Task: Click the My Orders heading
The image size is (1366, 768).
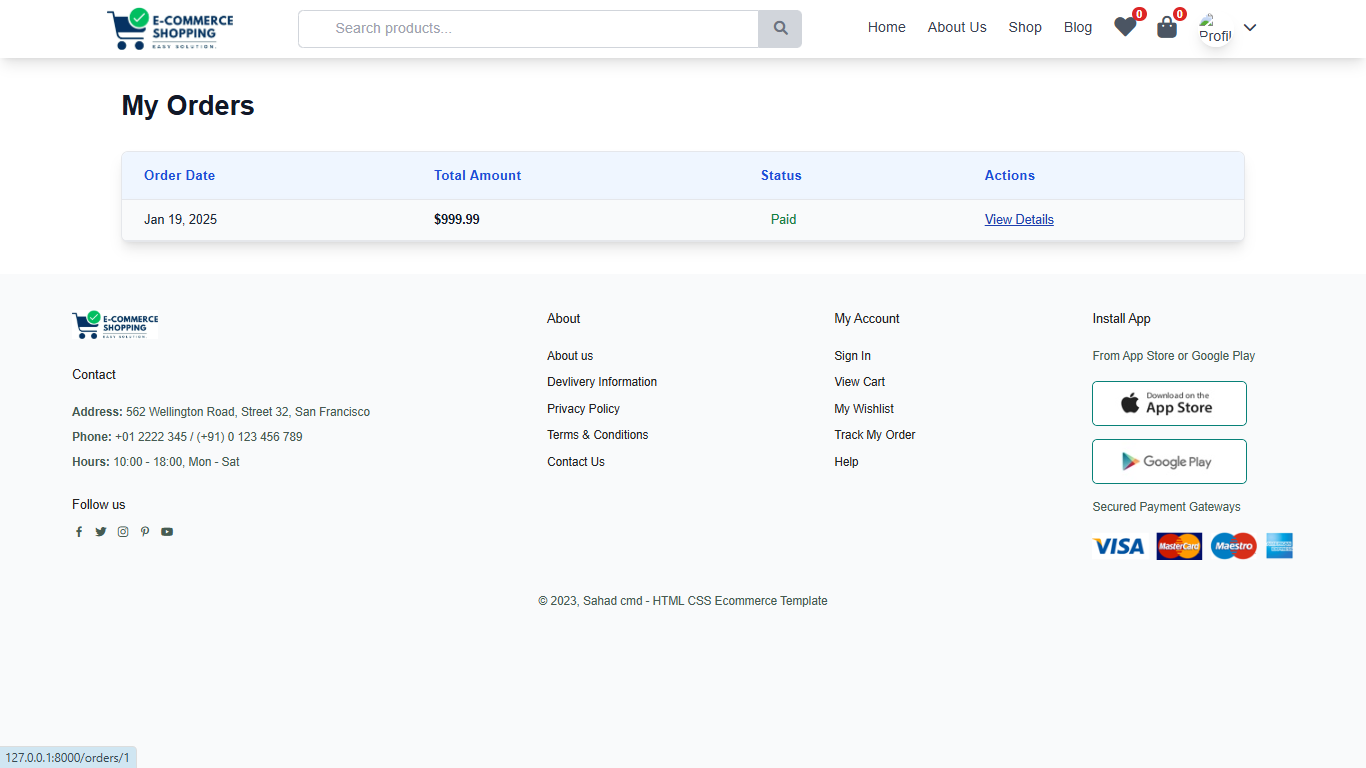Action: (x=188, y=106)
